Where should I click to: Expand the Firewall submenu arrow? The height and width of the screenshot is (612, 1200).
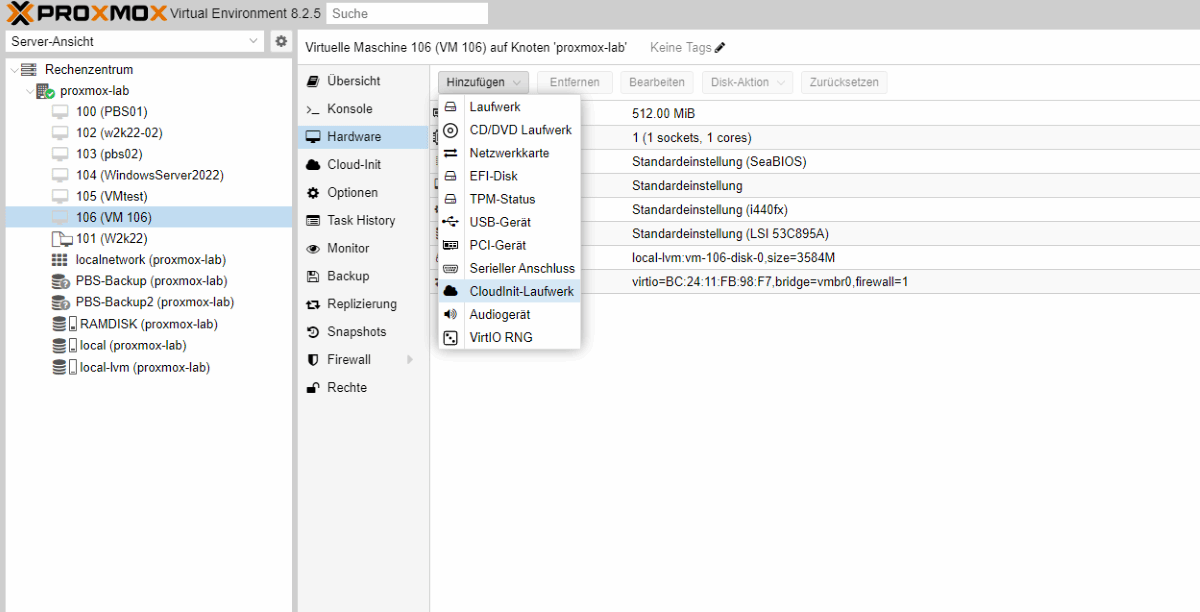(x=410, y=360)
